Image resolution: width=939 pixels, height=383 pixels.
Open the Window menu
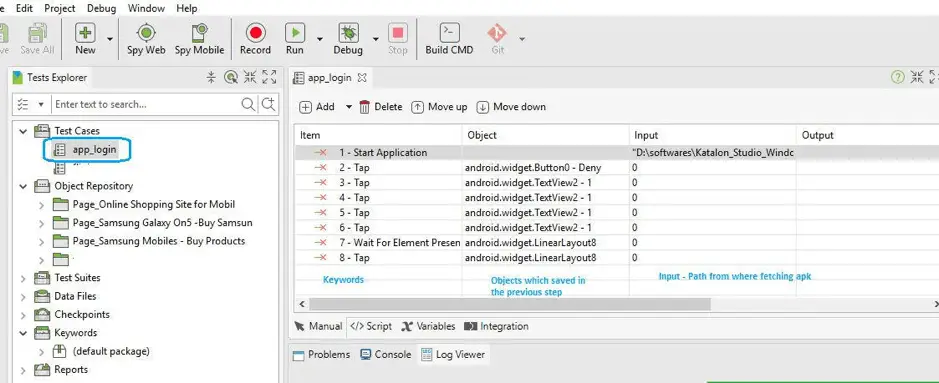[x=147, y=8]
